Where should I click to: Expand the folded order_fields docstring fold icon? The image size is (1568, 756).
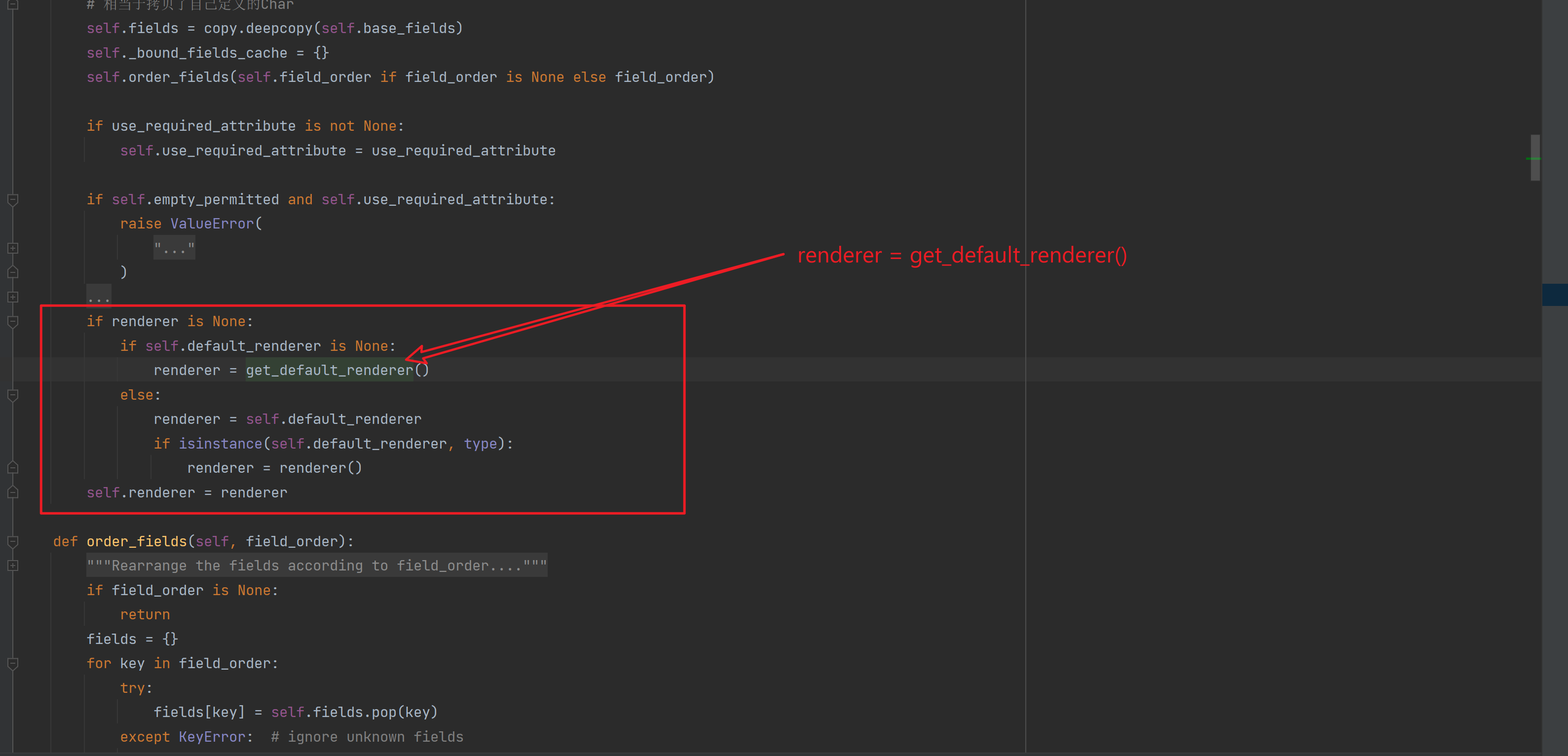[13, 566]
